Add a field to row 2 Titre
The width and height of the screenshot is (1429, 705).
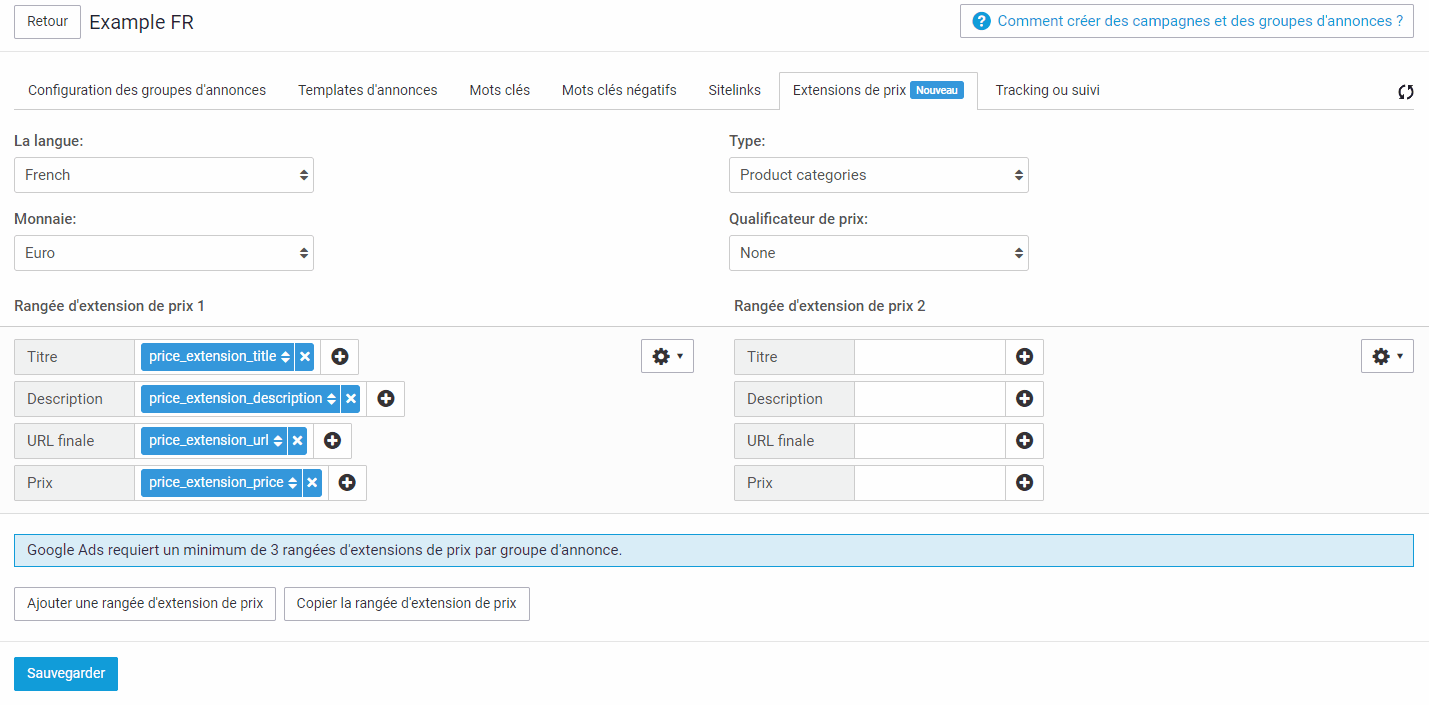1024,357
